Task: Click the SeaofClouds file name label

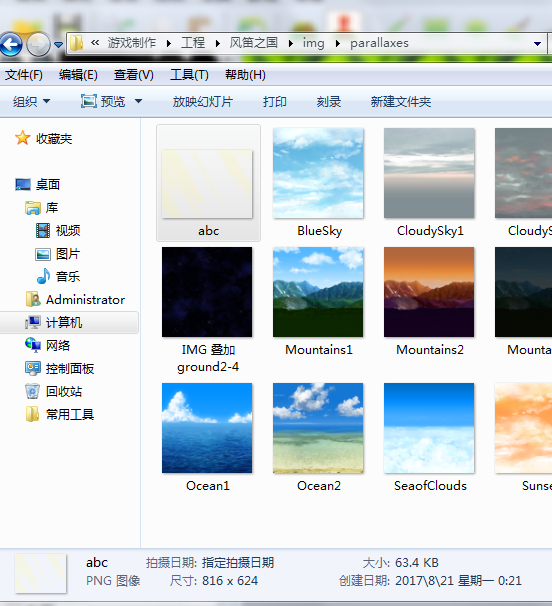Action: 430,486
